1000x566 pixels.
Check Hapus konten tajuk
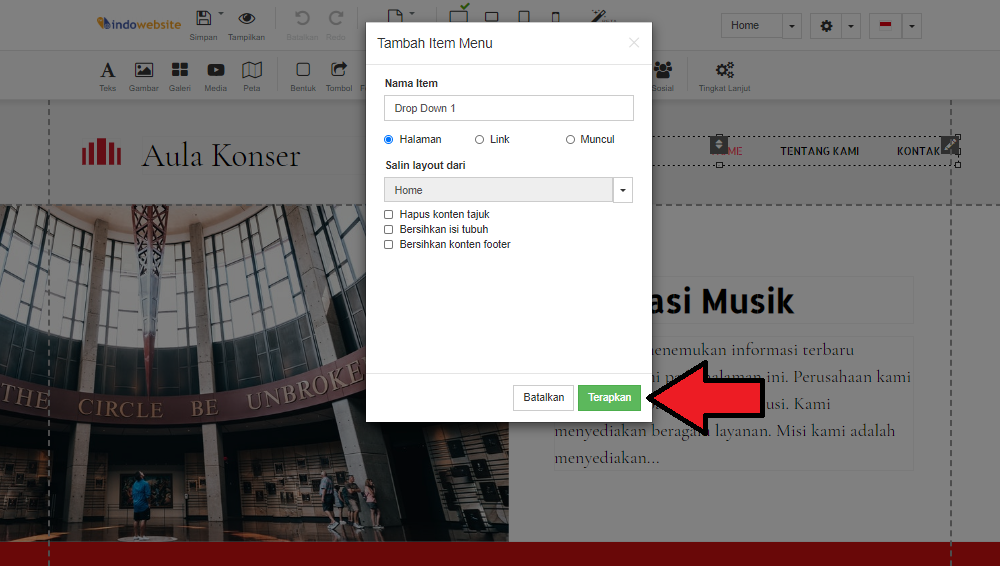(388, 214)
